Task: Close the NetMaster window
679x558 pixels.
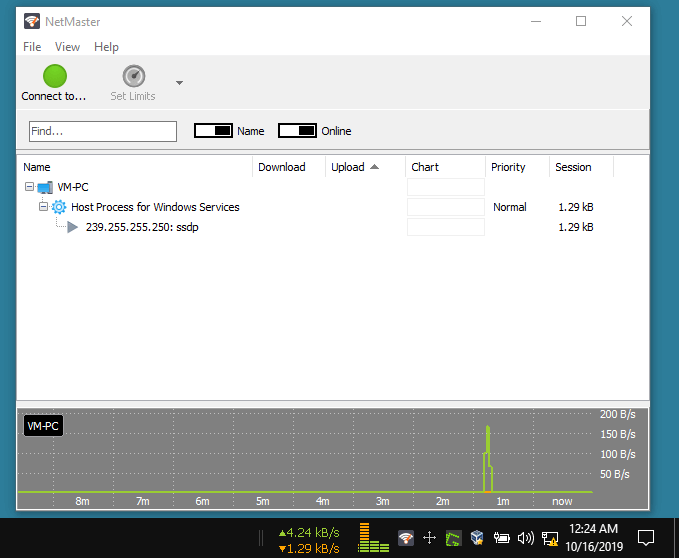Action: (x=627, y=21)
